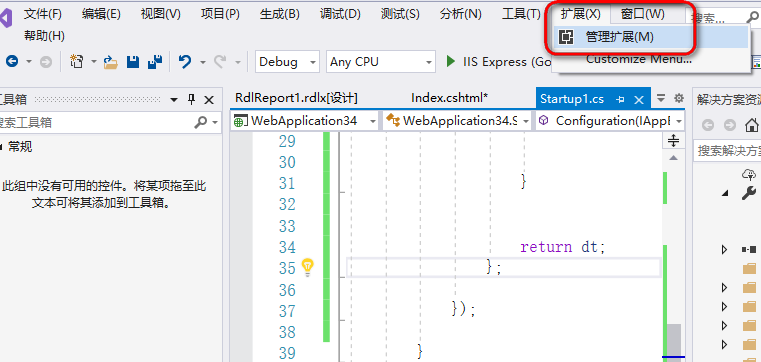
Task: Click the editor split window handle
Action: pyautogui.click(x=674, y=141)
